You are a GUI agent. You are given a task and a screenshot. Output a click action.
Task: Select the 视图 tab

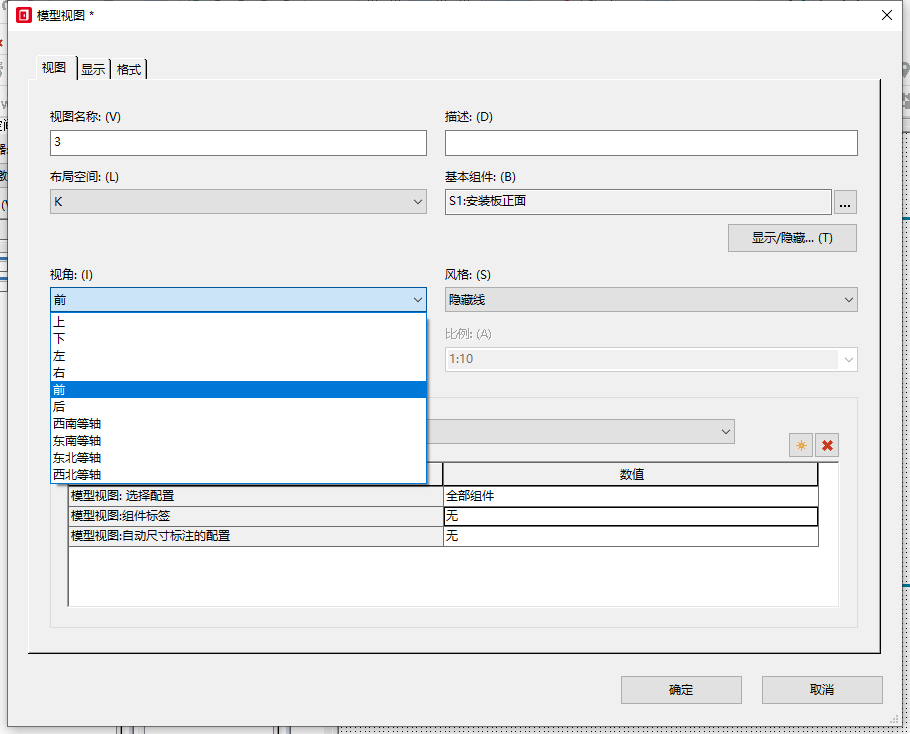[x=54, y=68]
